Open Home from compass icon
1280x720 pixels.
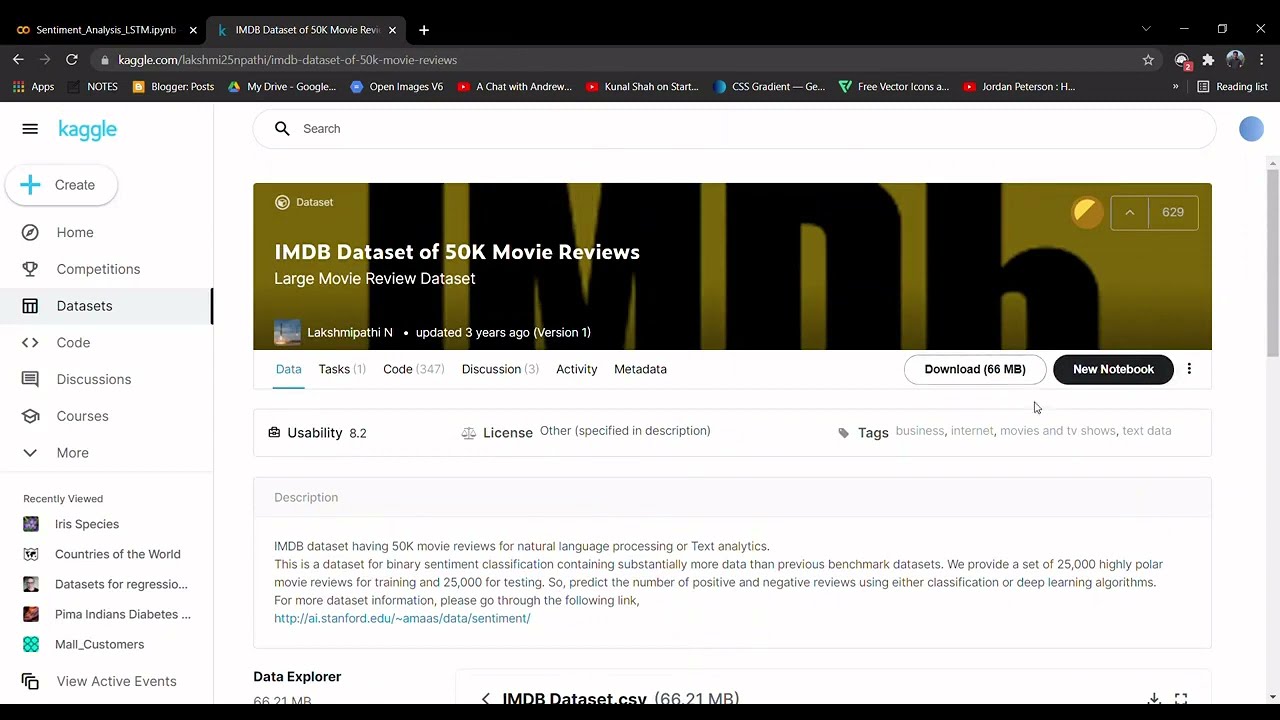tap(30, 232)
